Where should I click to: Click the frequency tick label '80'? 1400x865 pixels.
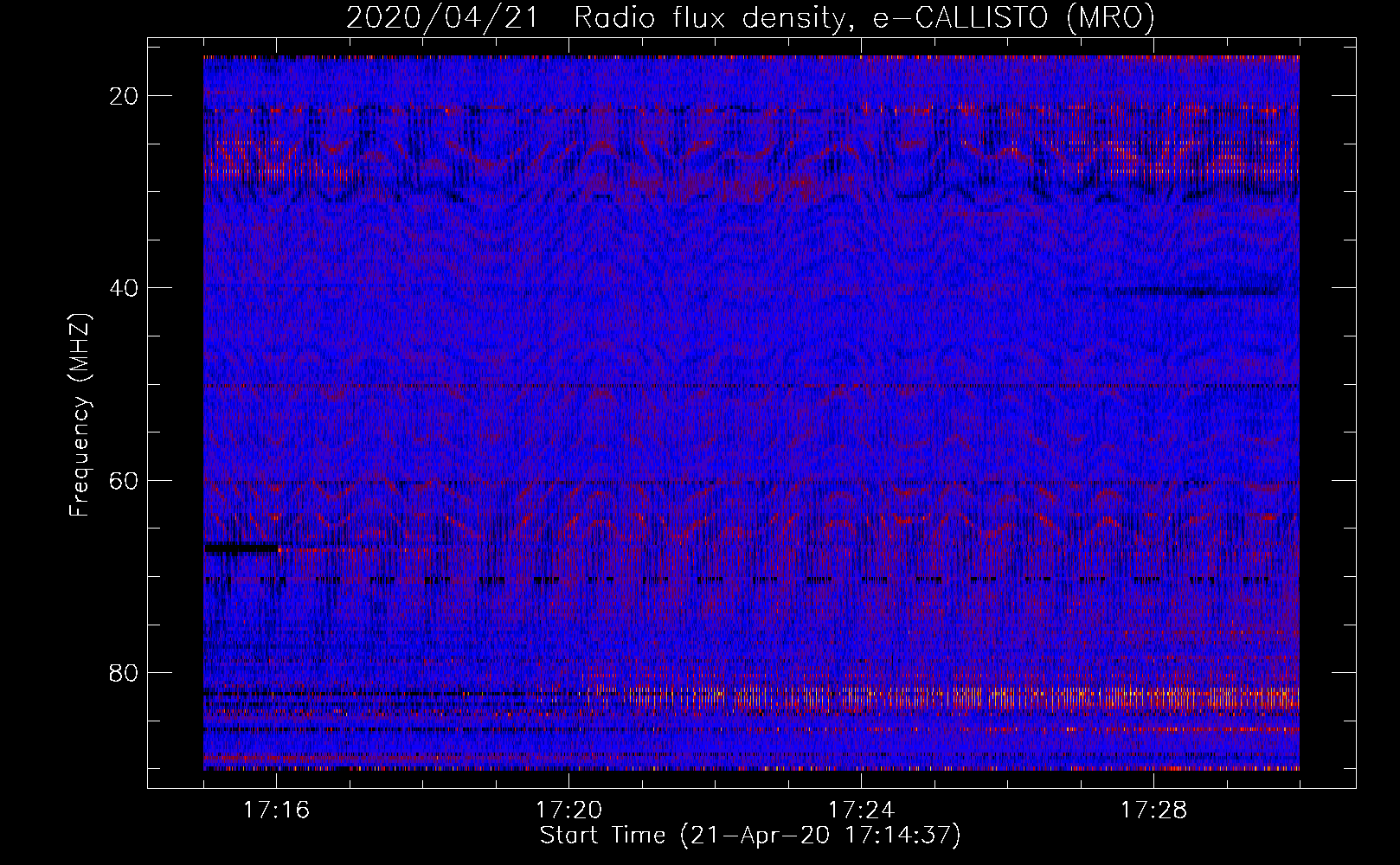(125, 672)
